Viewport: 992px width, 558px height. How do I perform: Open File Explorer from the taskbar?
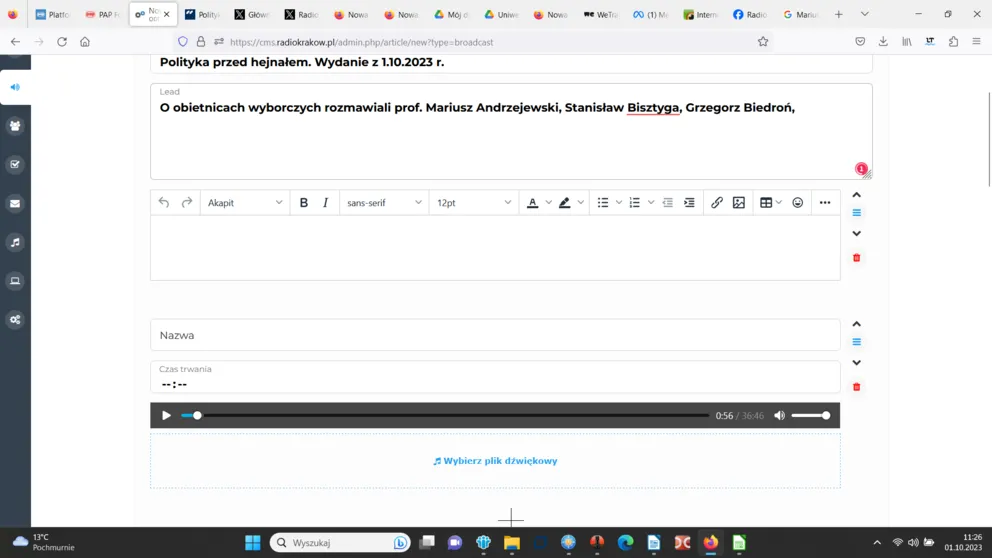click(511, 542)
